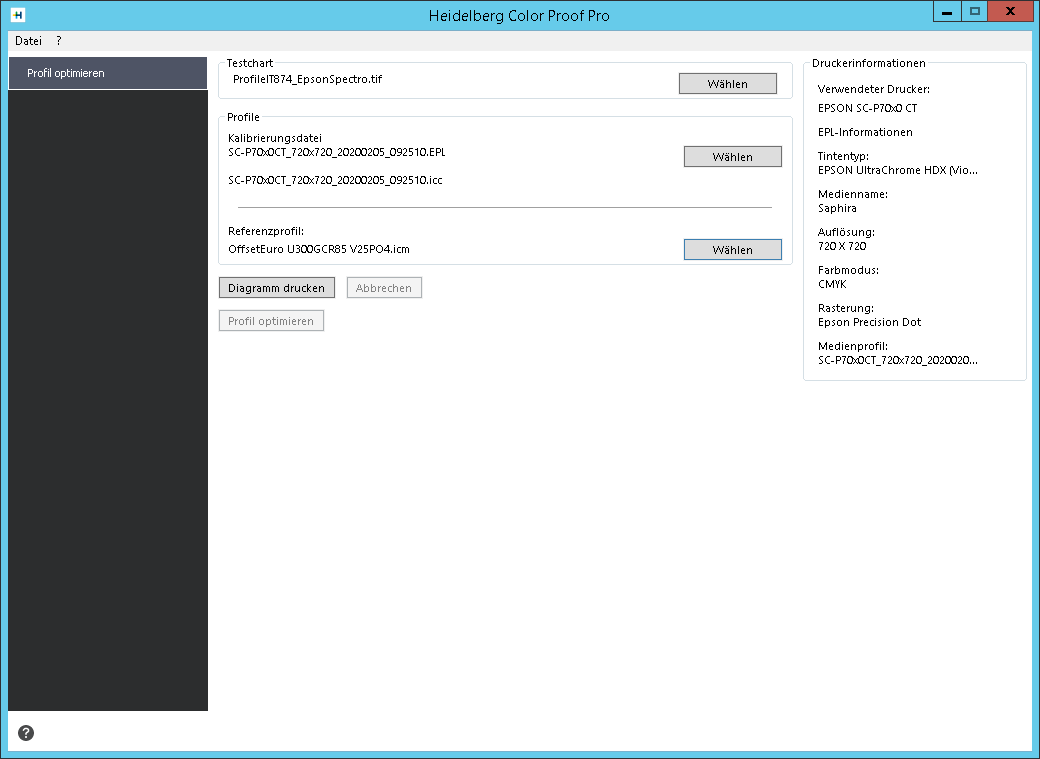Click the Heidelberg app icon in title bar
The height and width of the screenshot is (759, 1040).
pos(17,15)
